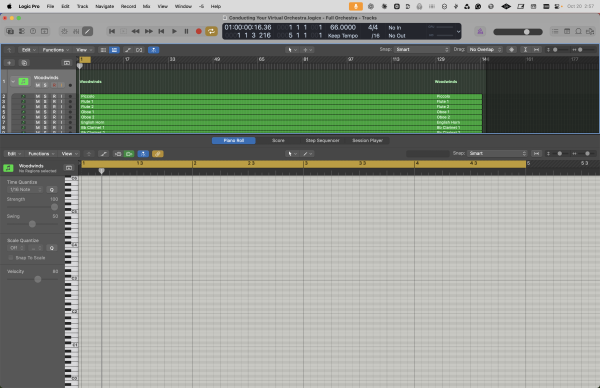Screen dimensions: 600x388
Task: Open the Track menu in menu bar
Action: pyautogui.click(x=82, y=7)
